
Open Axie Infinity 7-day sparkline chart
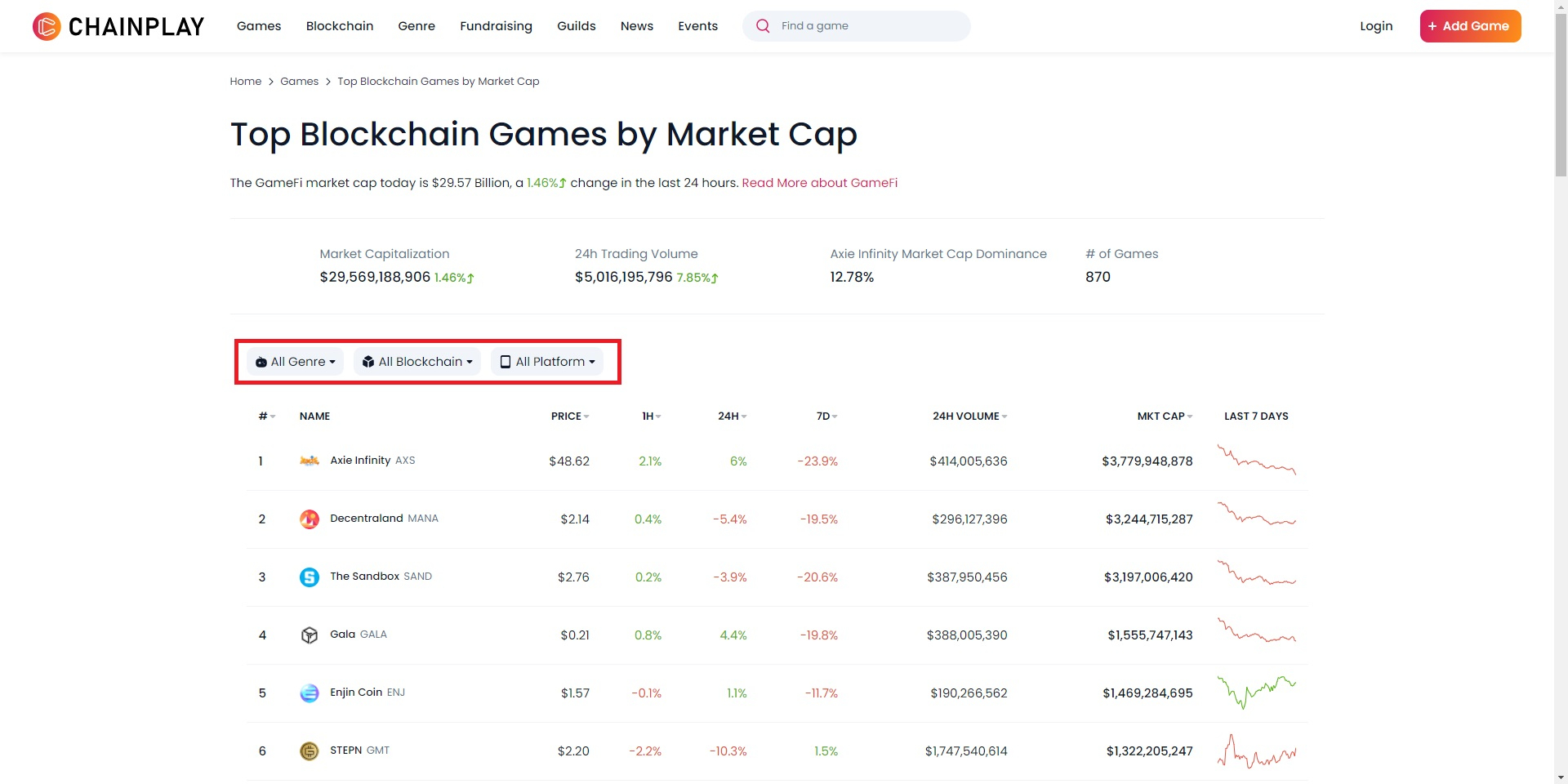point(1257,460)
